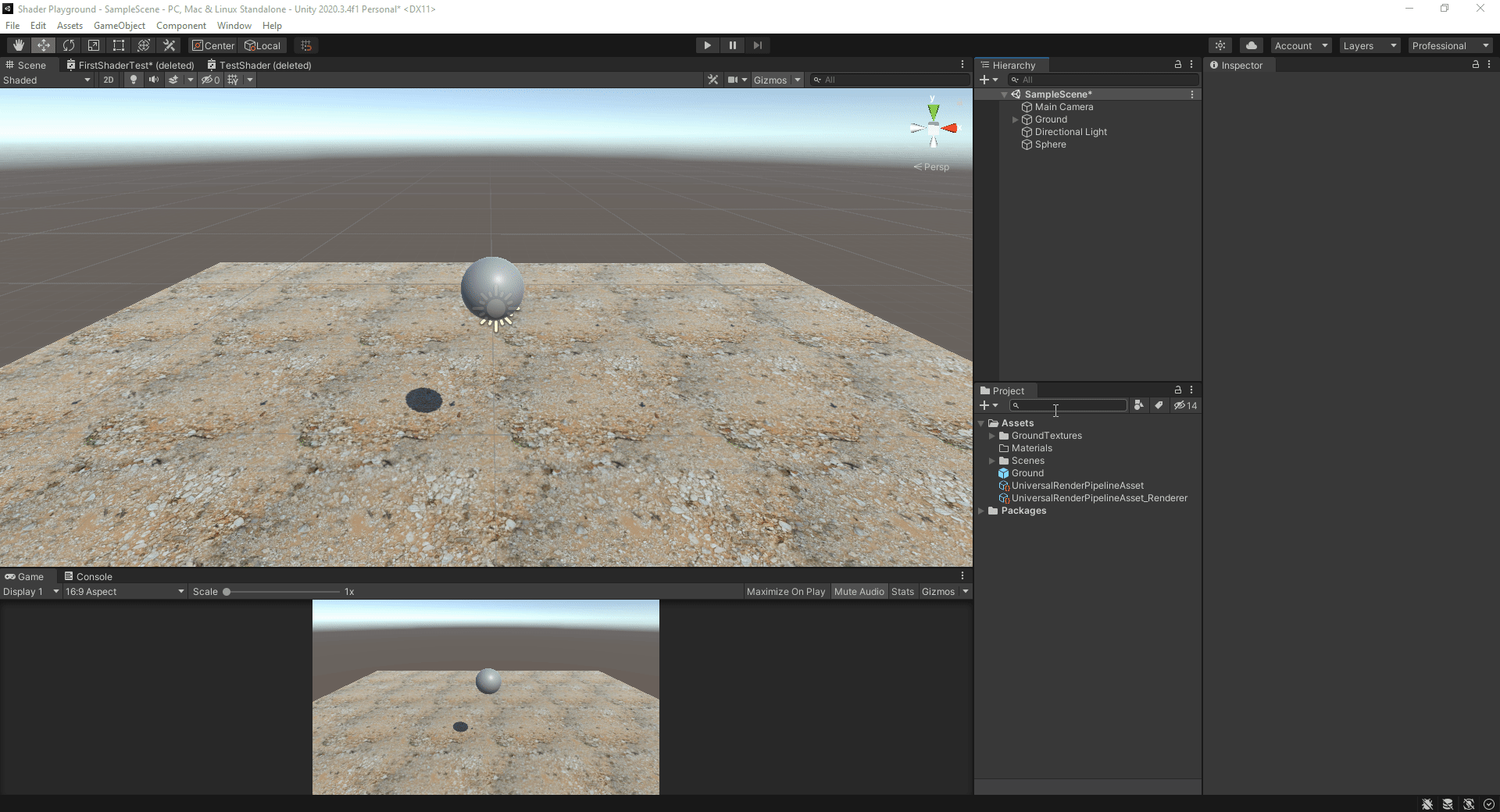
Task: Click the Play button
Action: pos(707,45)
